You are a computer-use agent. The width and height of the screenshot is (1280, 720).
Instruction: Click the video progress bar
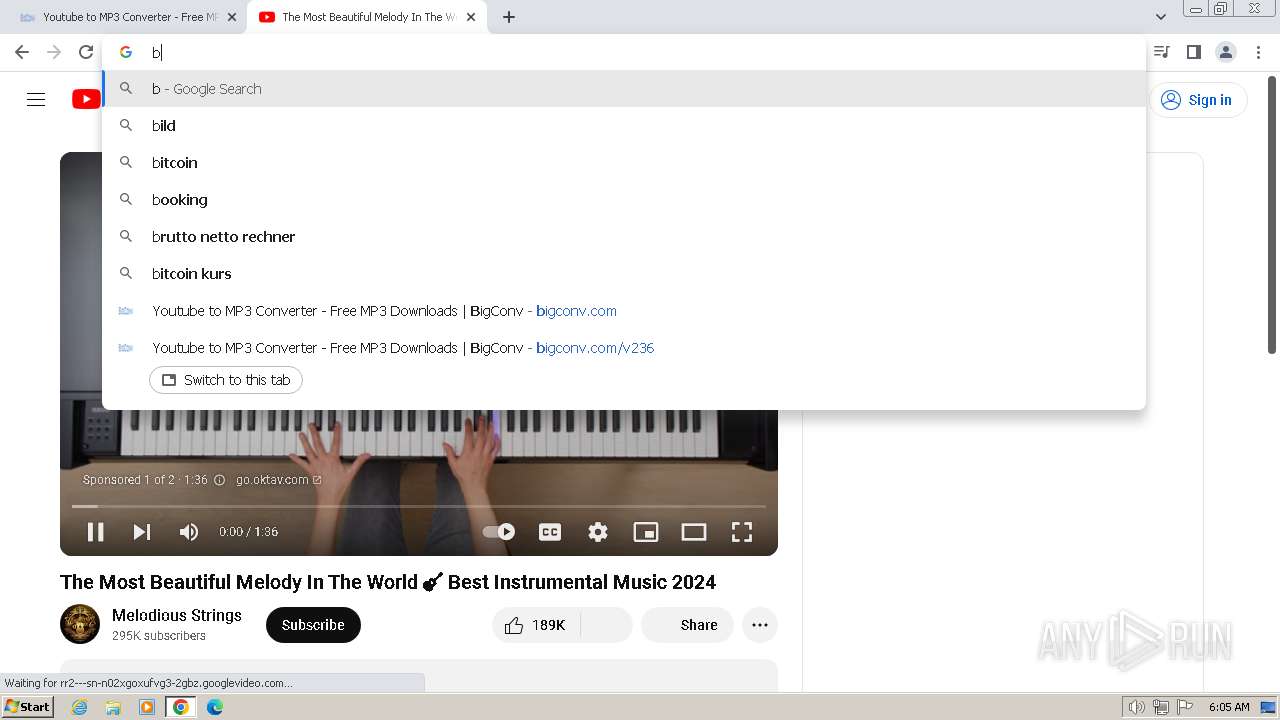click(419, 507)
